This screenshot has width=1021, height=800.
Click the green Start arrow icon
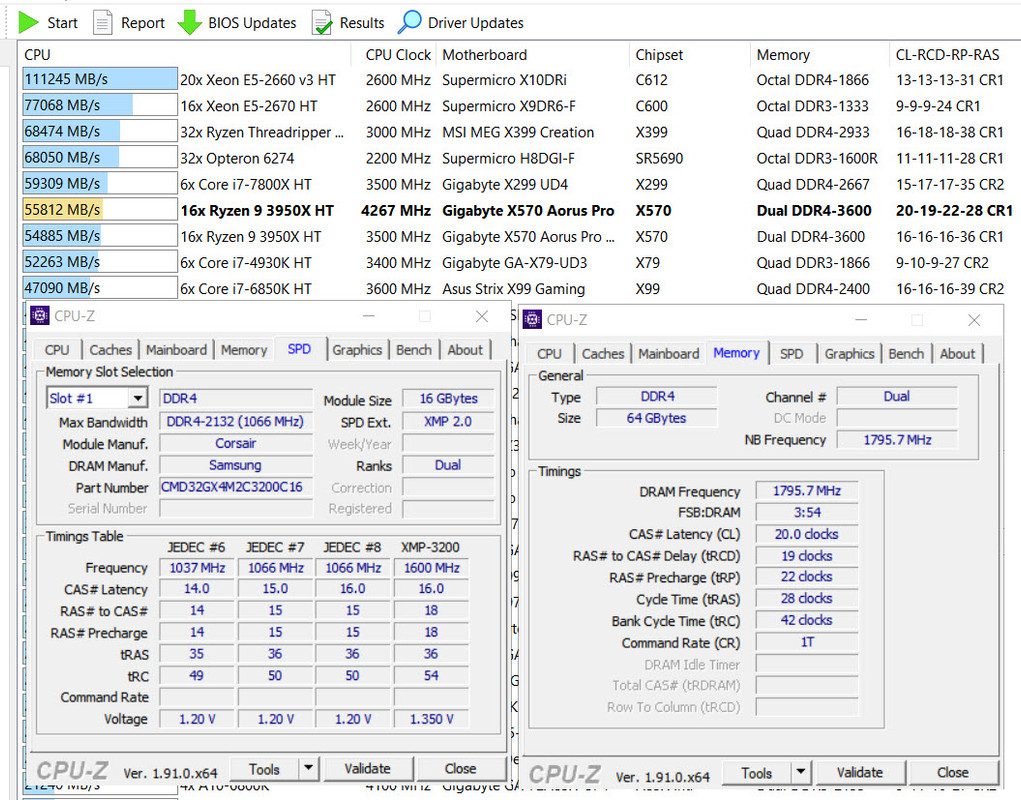(x=28, y=23)
